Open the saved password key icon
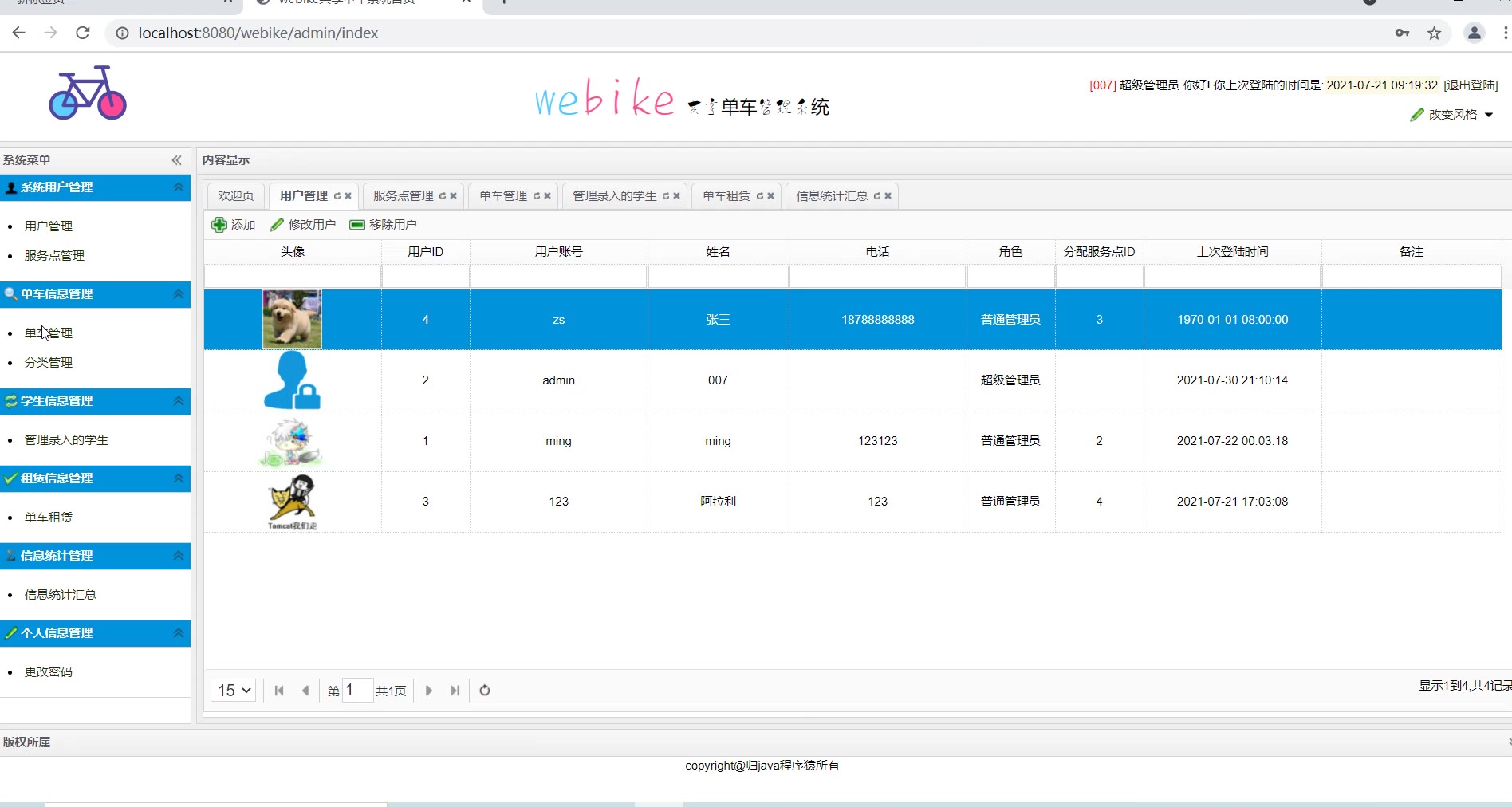Viewport: 1512px width, 807px height. (x=1402, y=33)
